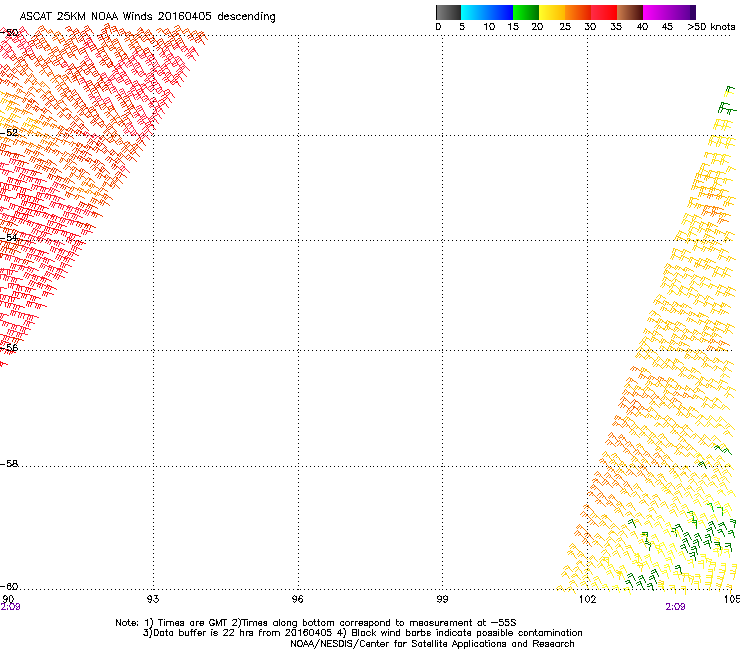The width and height of the screenshot is (740, 650).
Task: Click the purple 2:09 time under longitude 90
Action: coord(10,607)
